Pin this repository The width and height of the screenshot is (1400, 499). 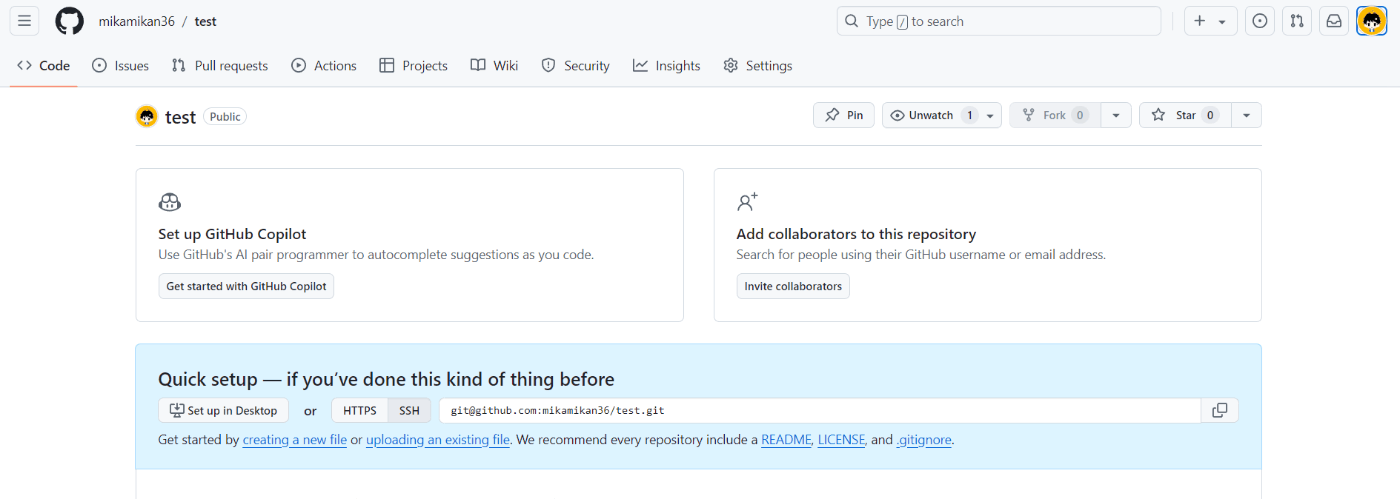pyautogui.click(x=844, y=115)
